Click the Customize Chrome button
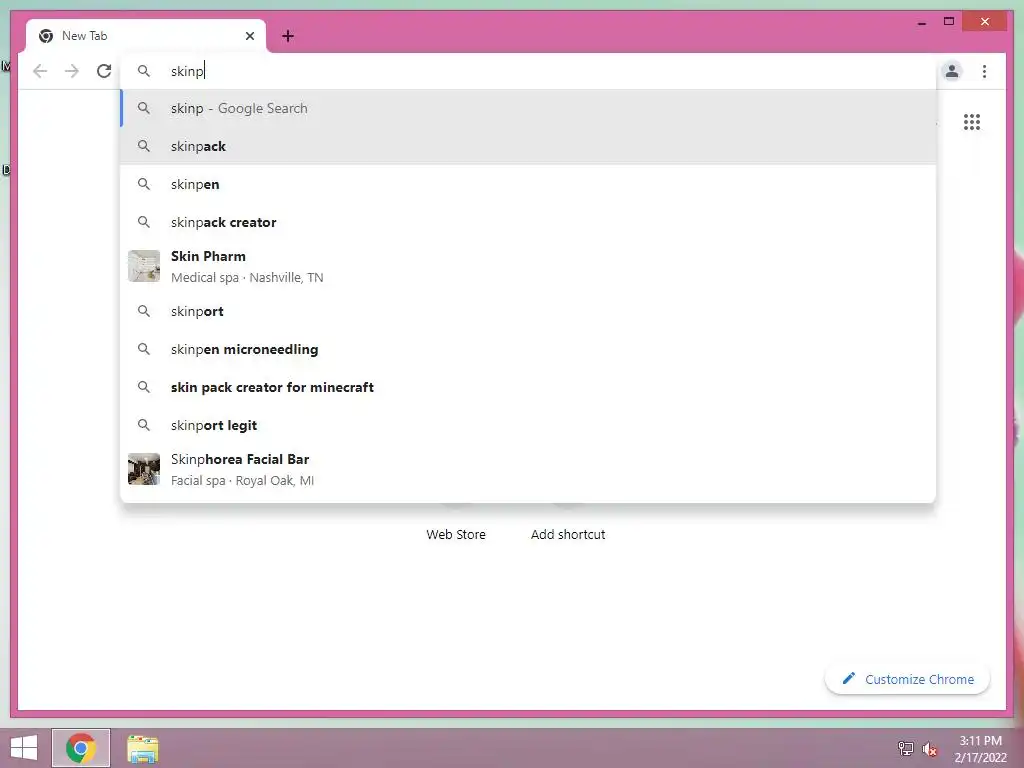Screen dimensions: 1024x768 [x=907, y=679]
